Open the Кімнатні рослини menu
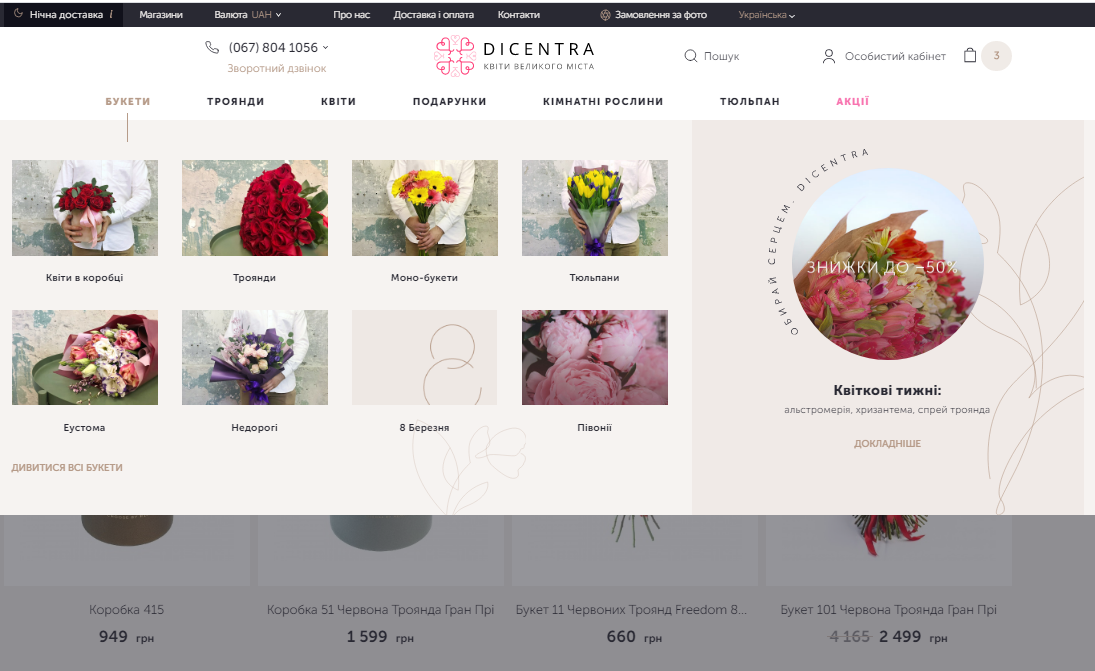Viewport: 1095px width, 671px height. tap(603, 101)
